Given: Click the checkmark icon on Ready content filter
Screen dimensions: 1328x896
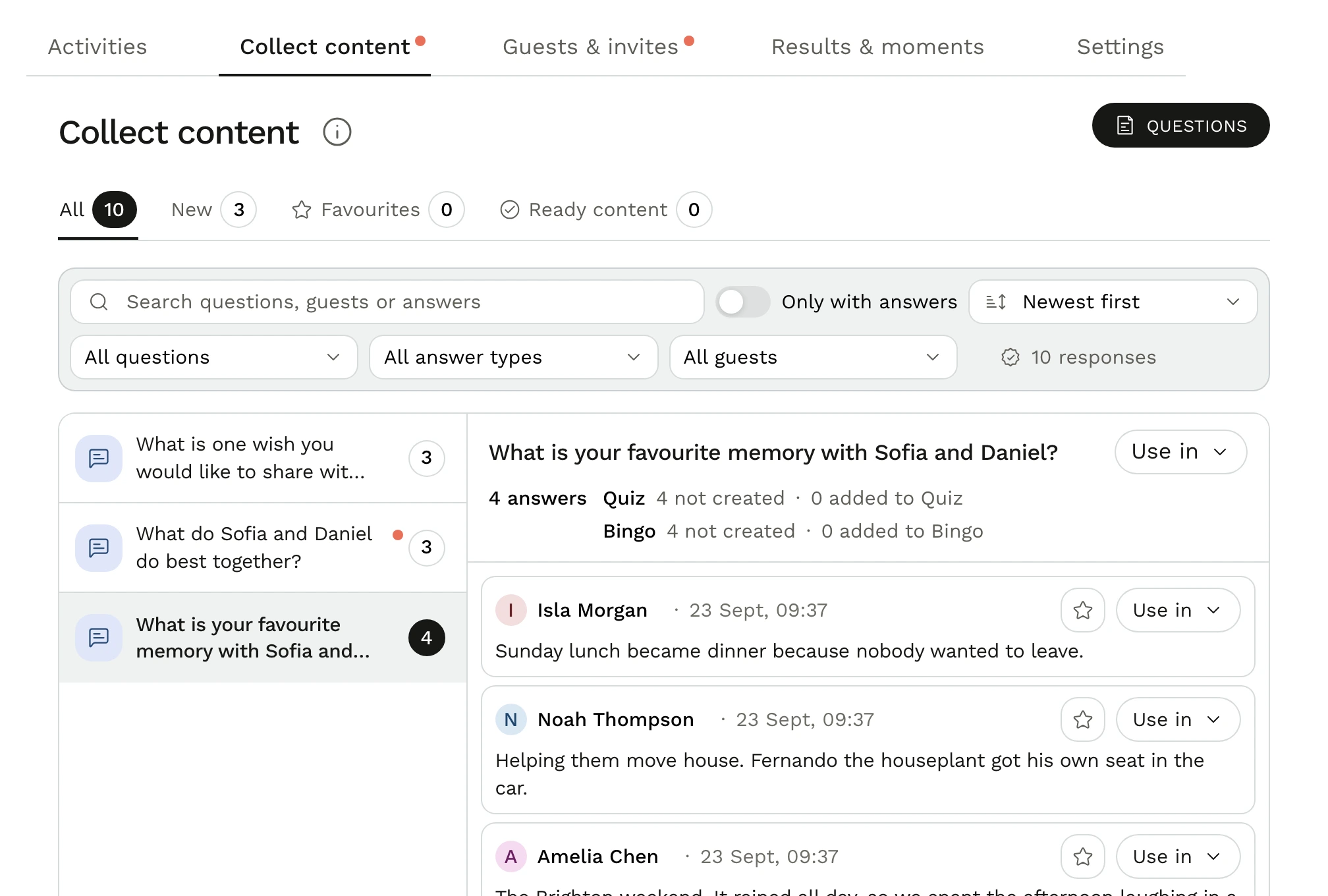Looking at the screenshot, I should click(x=510, y=210).
